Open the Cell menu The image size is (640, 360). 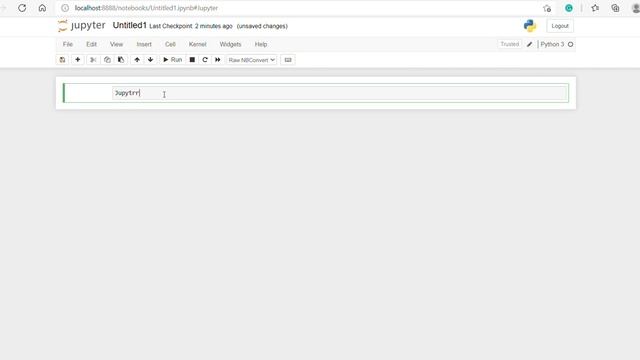[x=170, y=44]
